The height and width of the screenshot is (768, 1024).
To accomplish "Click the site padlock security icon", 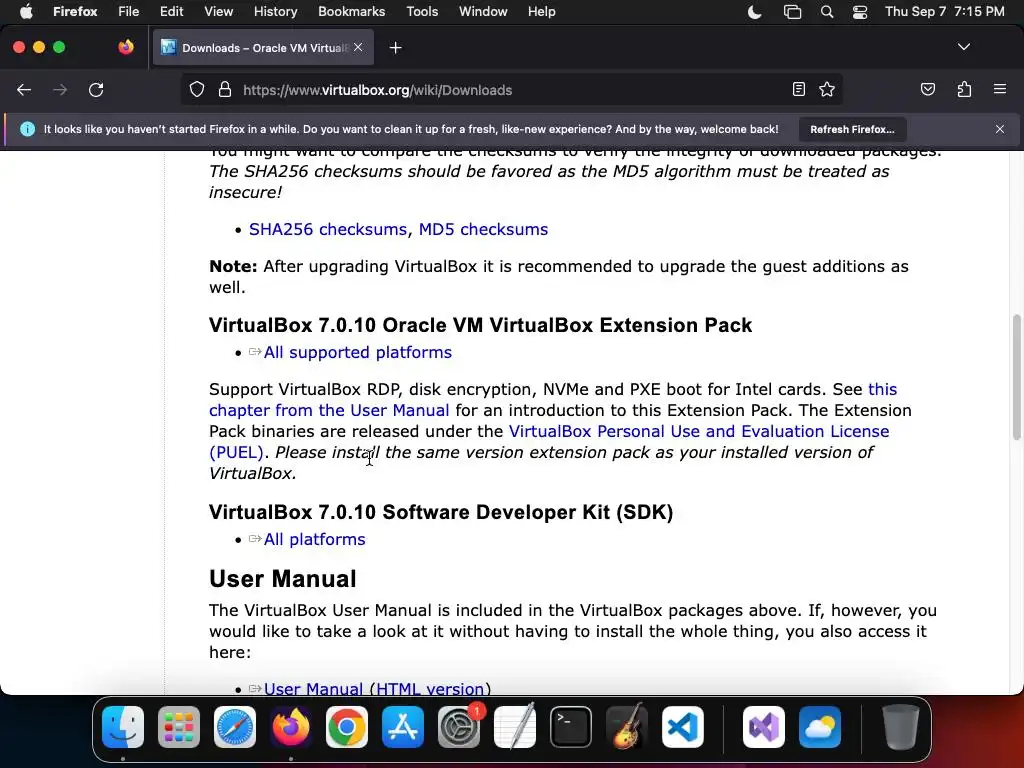I will (x=225, y=90).
